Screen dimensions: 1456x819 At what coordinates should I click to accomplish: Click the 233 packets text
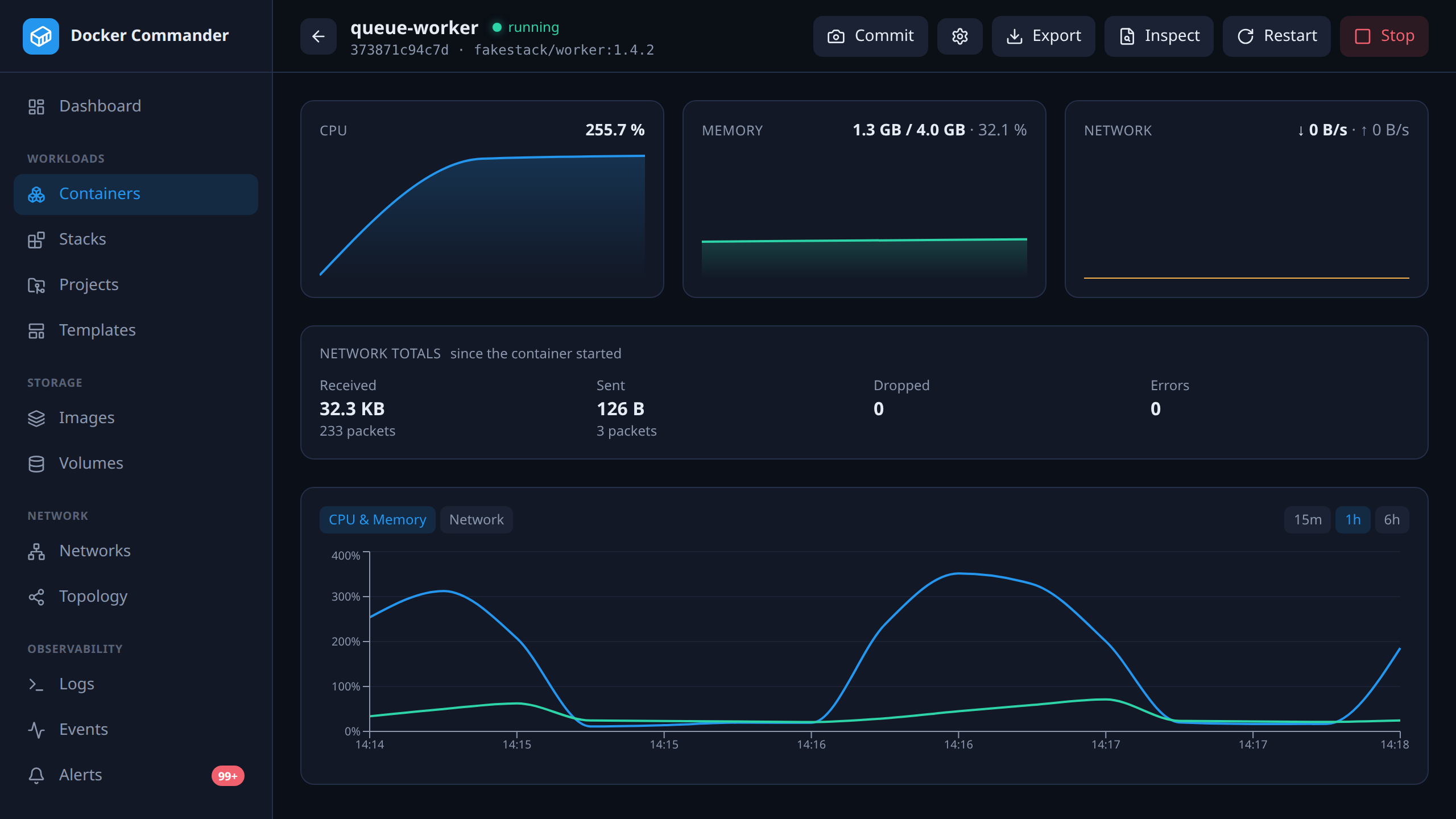[357, 431]
